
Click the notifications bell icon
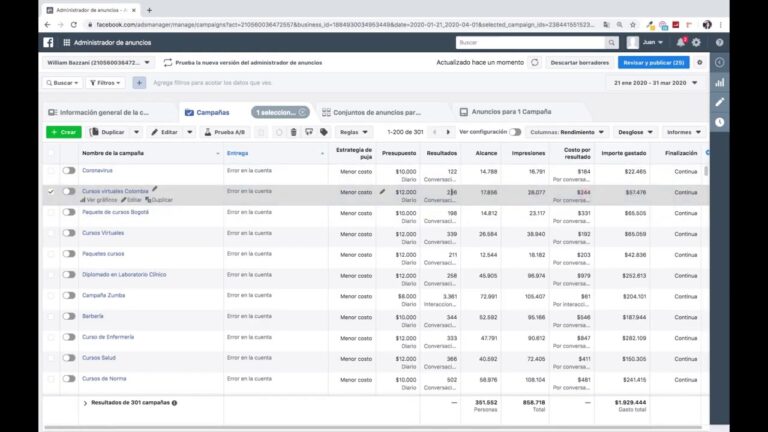681,43
